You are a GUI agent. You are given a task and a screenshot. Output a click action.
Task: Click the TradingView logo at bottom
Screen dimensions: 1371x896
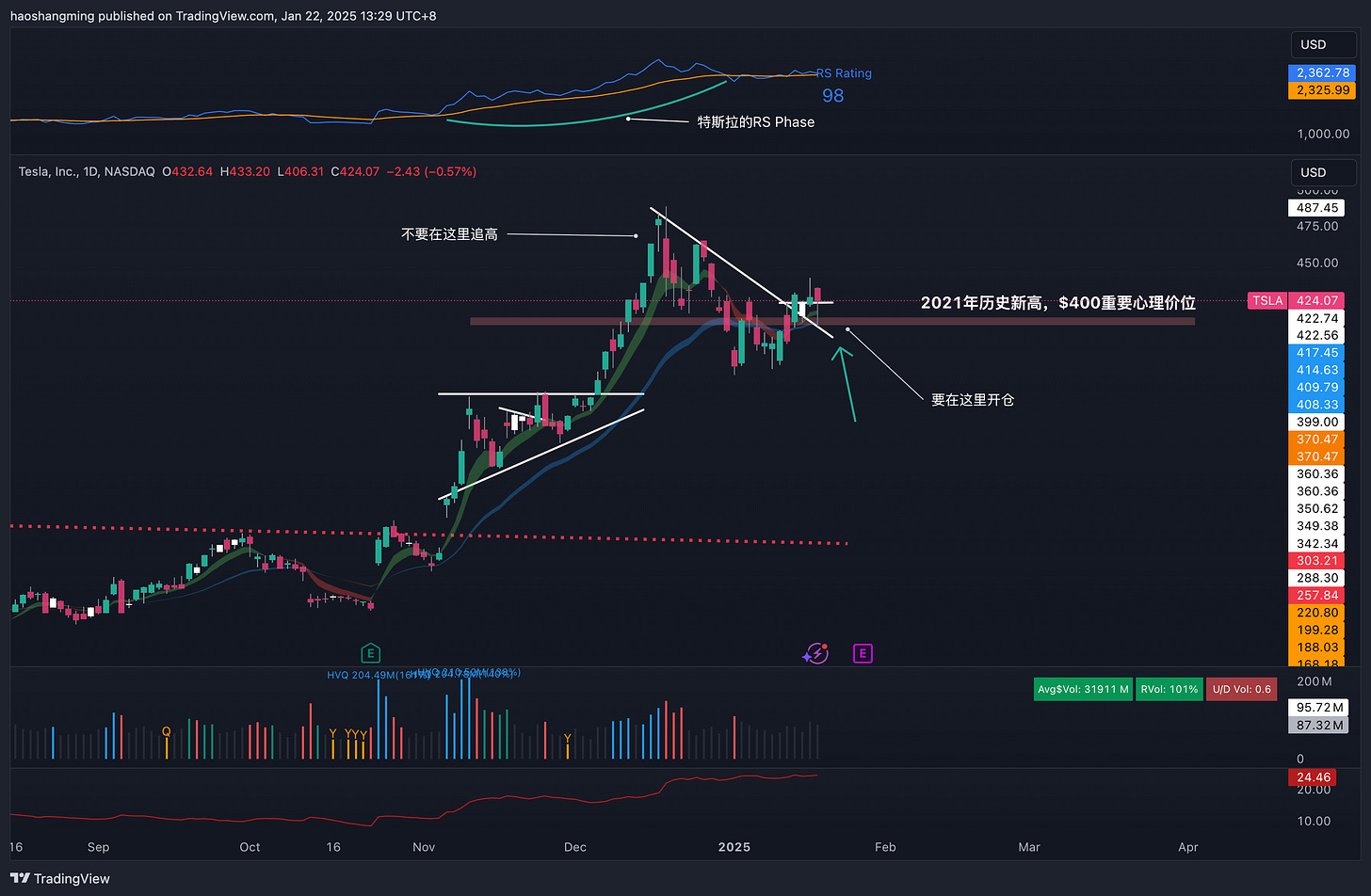coord(60,878)
